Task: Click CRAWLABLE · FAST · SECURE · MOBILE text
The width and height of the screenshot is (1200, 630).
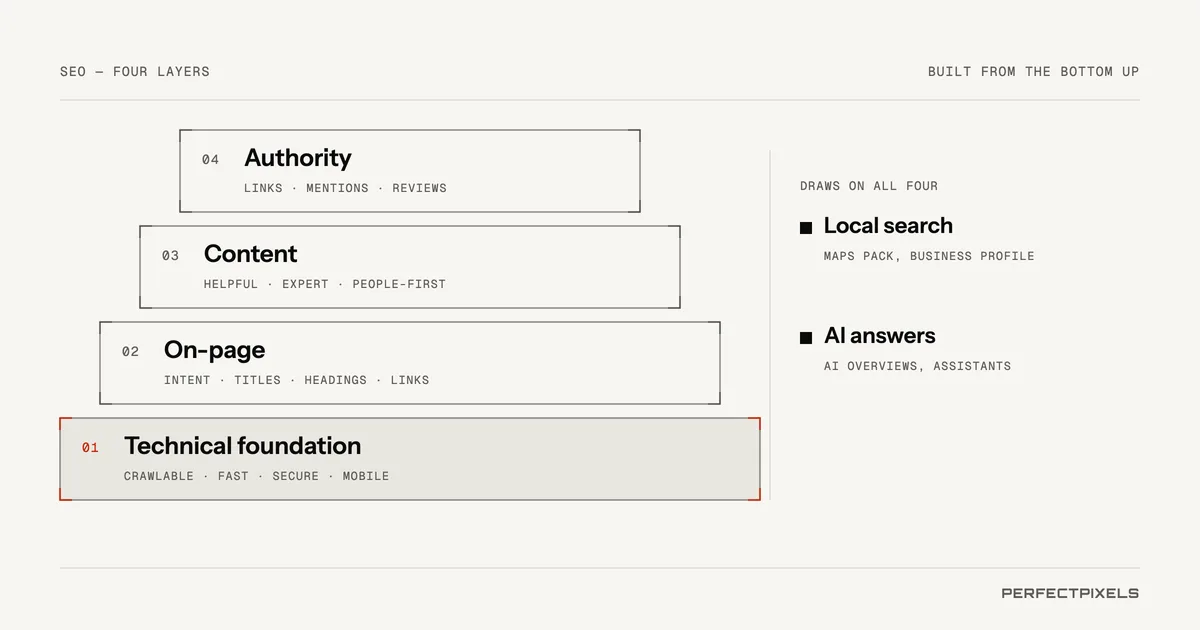Action: click(x=256, y=476)
